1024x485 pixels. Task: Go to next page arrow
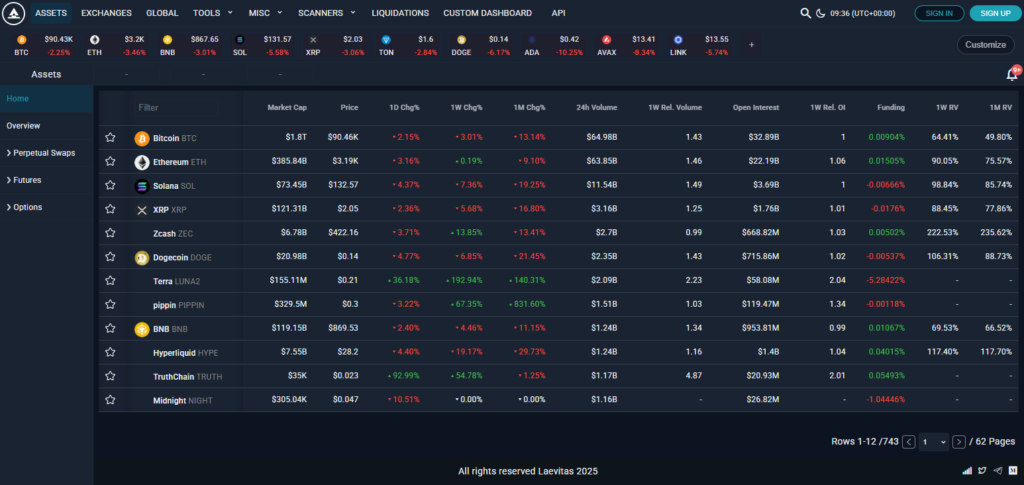pos(959,442)
